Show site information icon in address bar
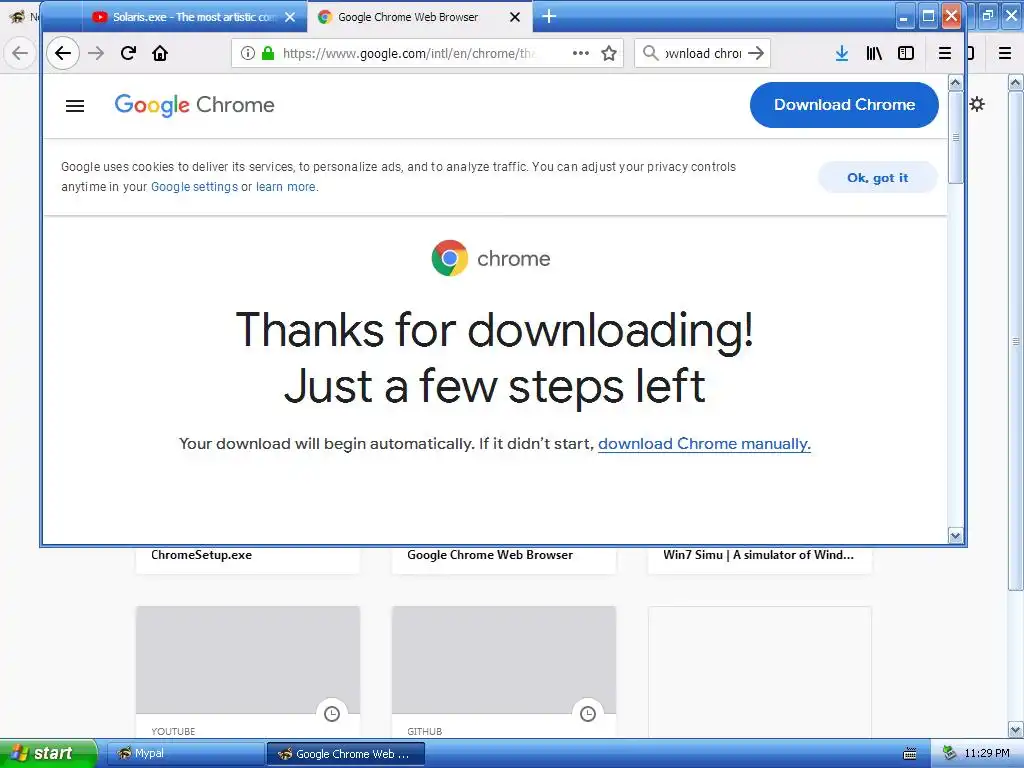 pos(248,53)
